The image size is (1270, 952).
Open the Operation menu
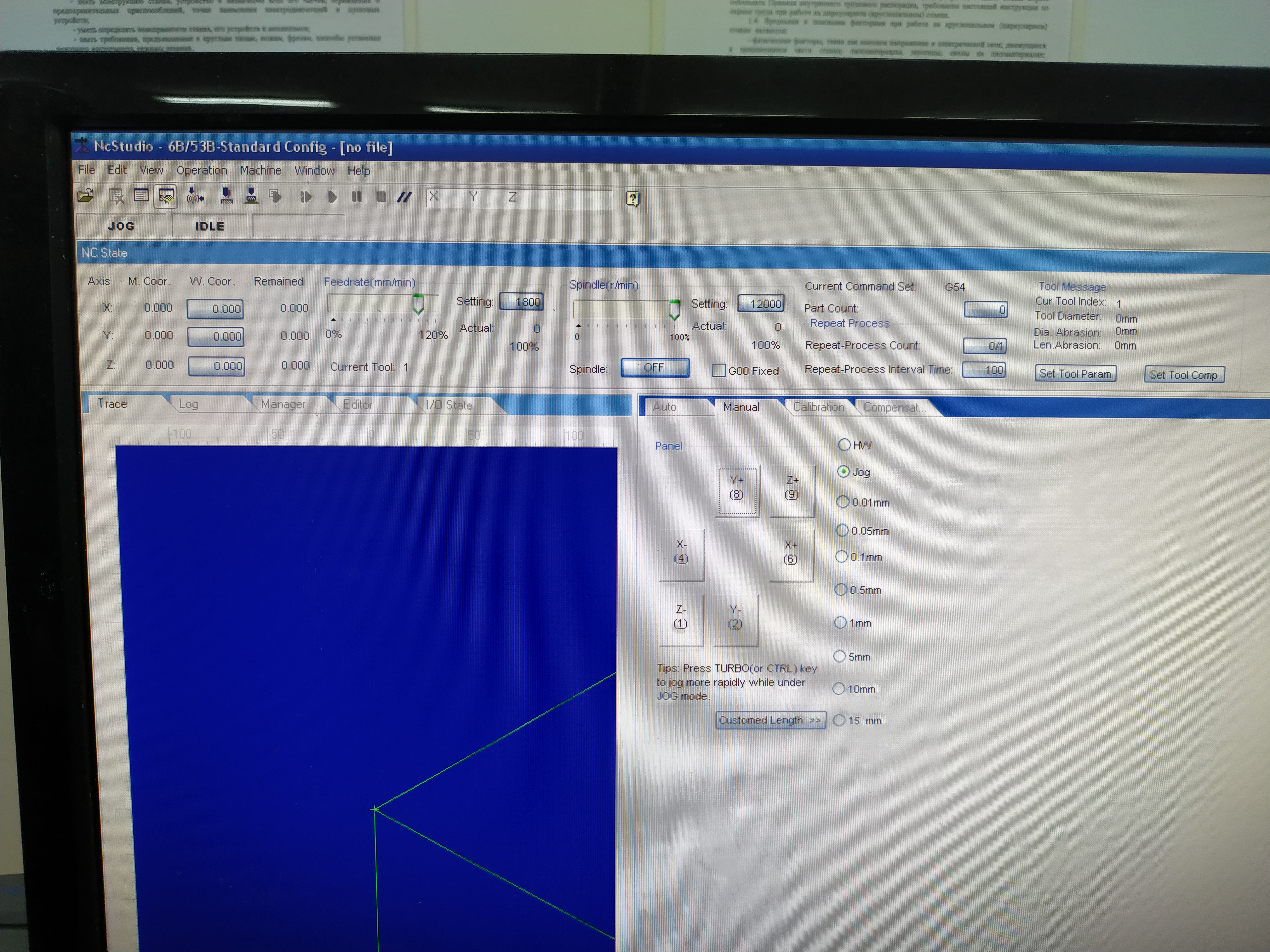click(201, 170)
